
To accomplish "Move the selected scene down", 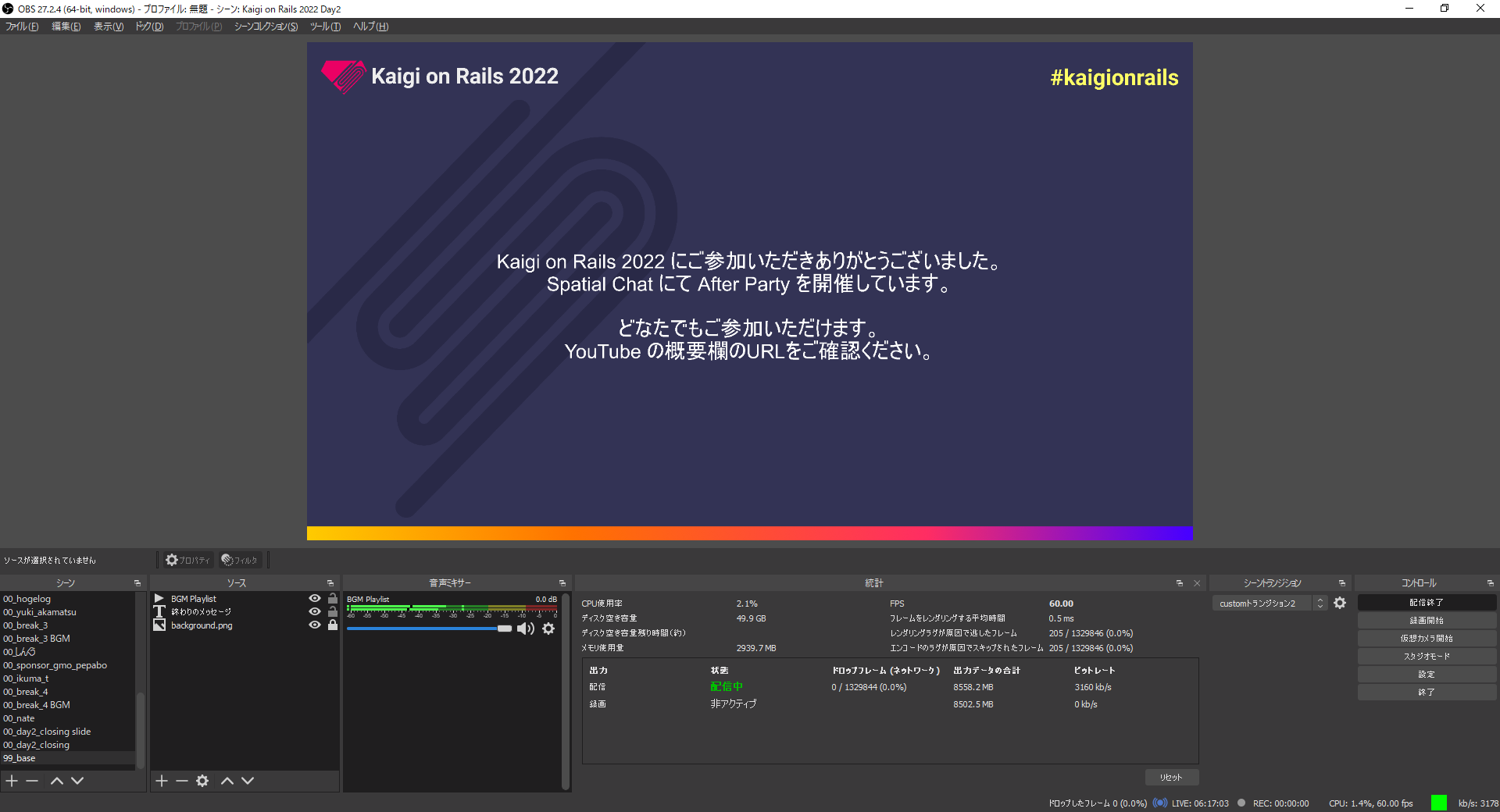I will (77, 781).
